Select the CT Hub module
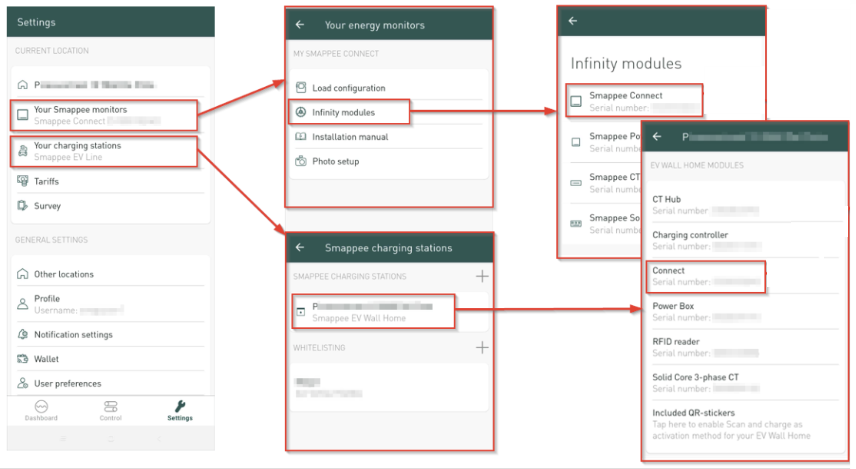Screen dimensions: 856x469 tap(745, 205)
